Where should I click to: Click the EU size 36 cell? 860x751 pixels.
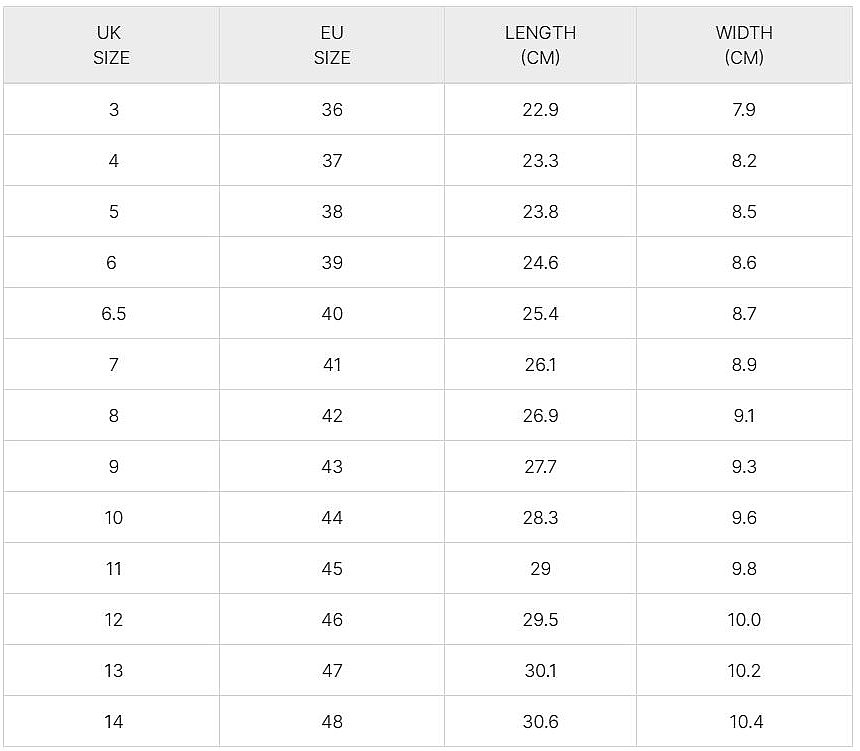click(x=332, y=109)
